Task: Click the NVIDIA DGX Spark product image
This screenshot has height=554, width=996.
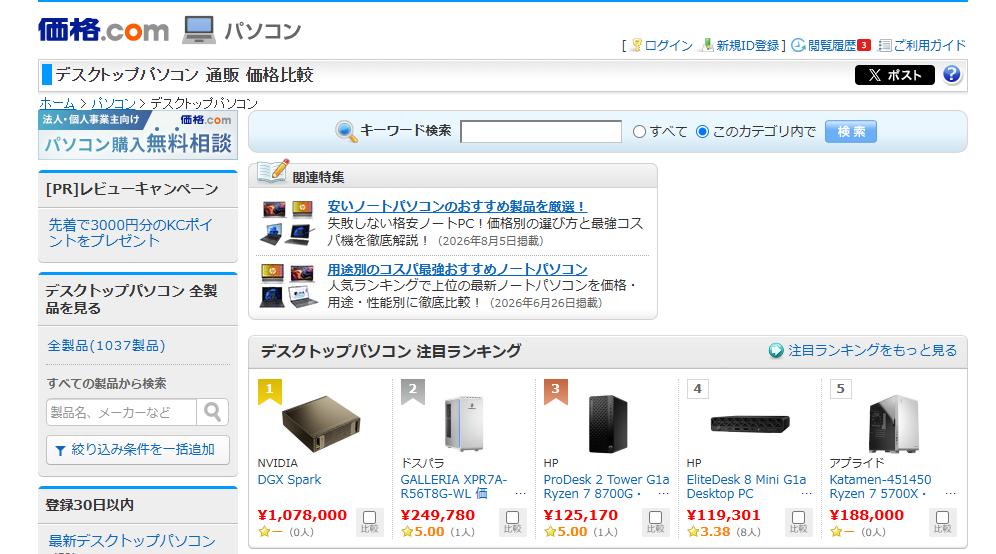Action: tap(321, 423)
